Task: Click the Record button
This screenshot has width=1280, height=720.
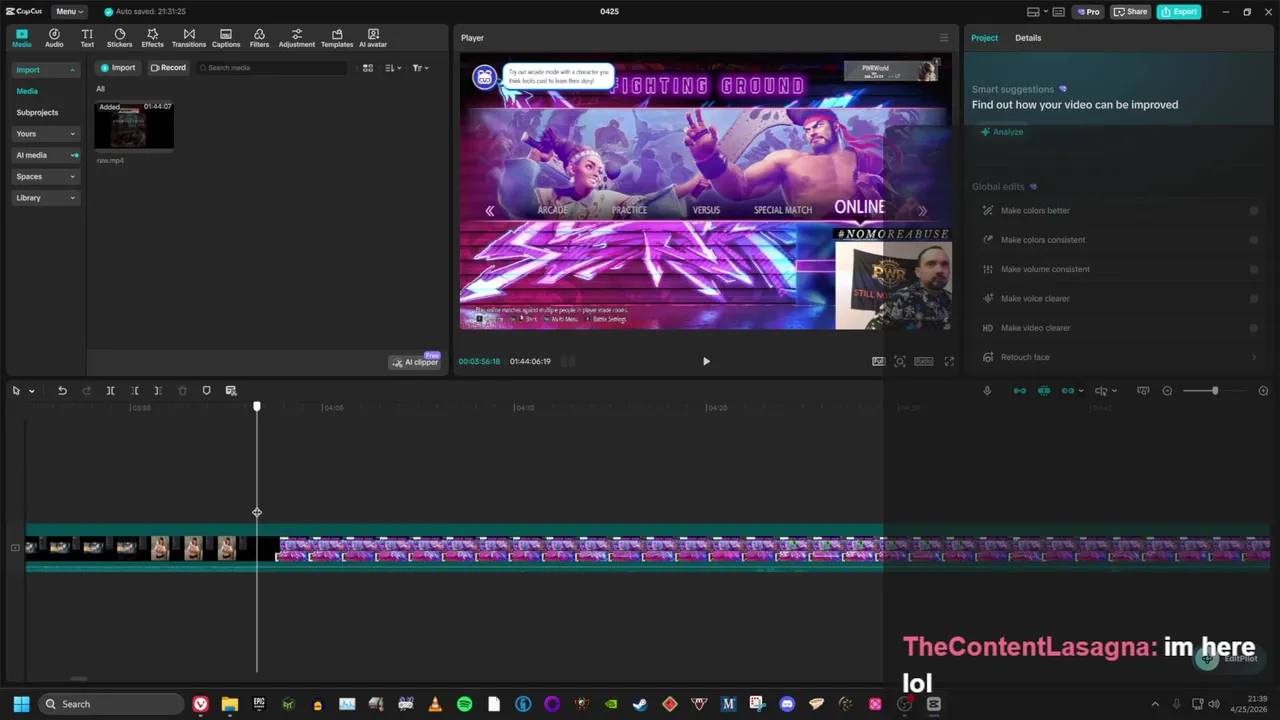Action: pos(168,68)
